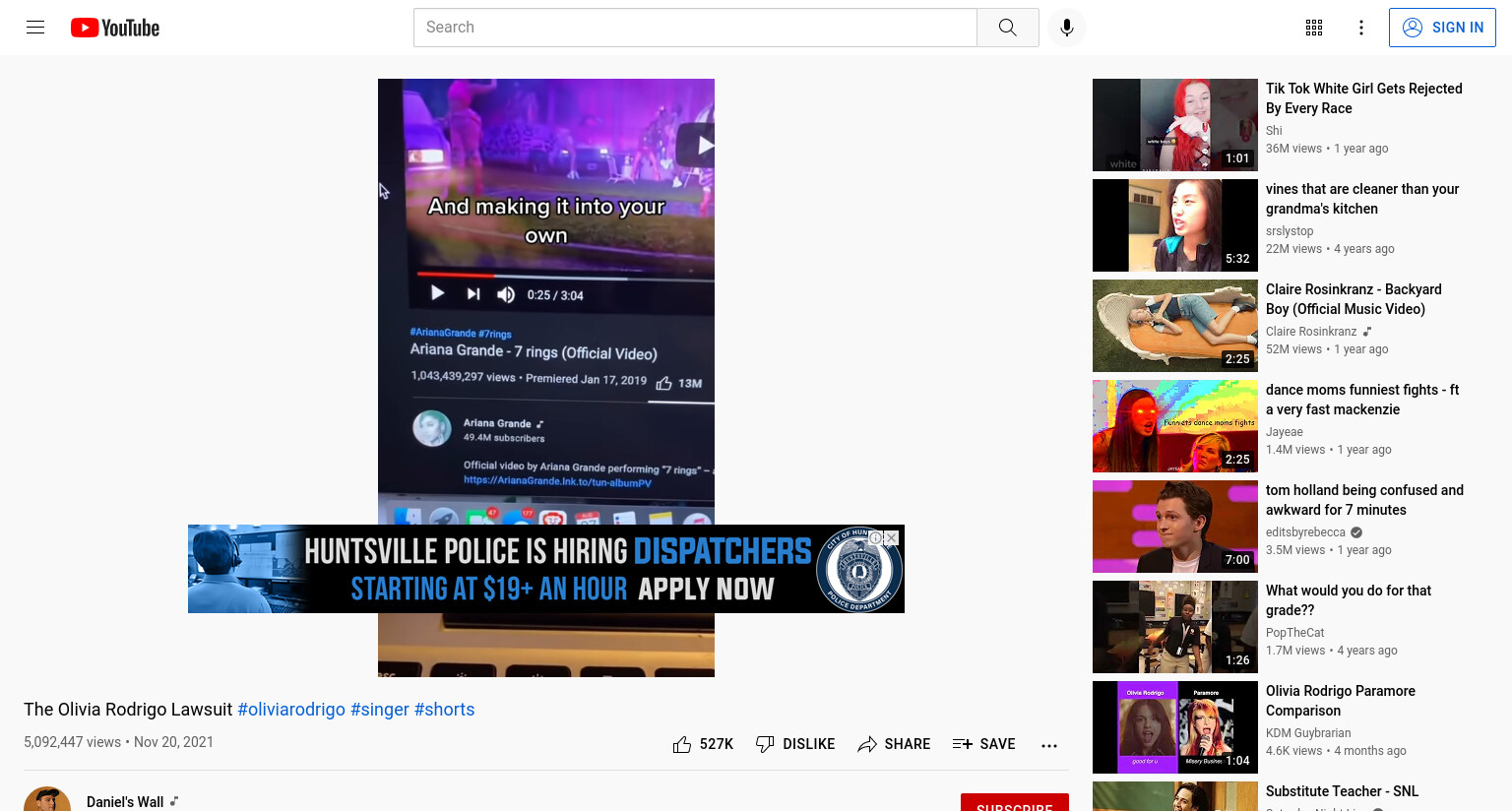The image size is (1512, 811).
Task: Open 'dance moms funniest fights' title
Action: point(1362,400)
